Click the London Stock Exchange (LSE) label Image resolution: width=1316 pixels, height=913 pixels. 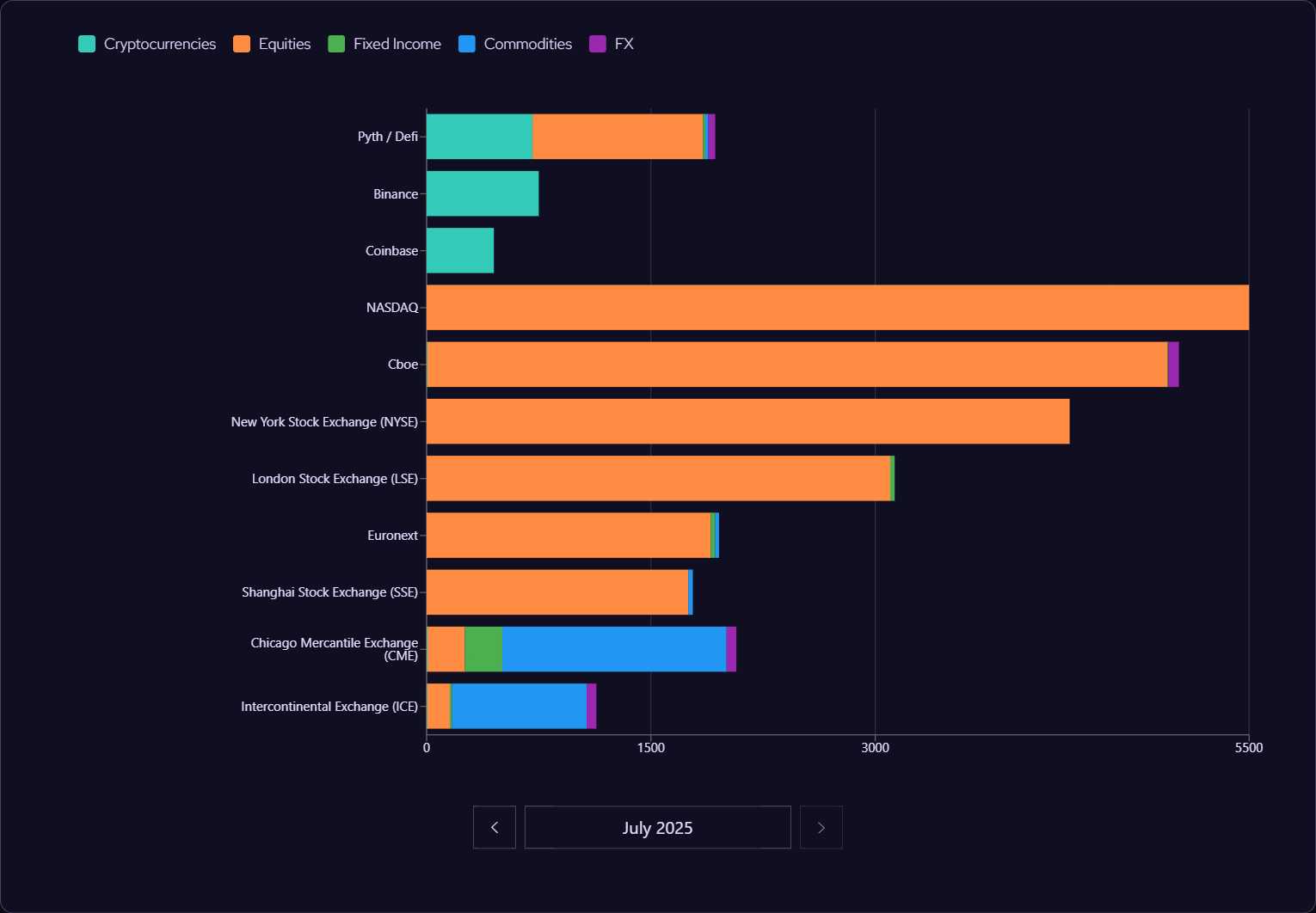(335, 479)
